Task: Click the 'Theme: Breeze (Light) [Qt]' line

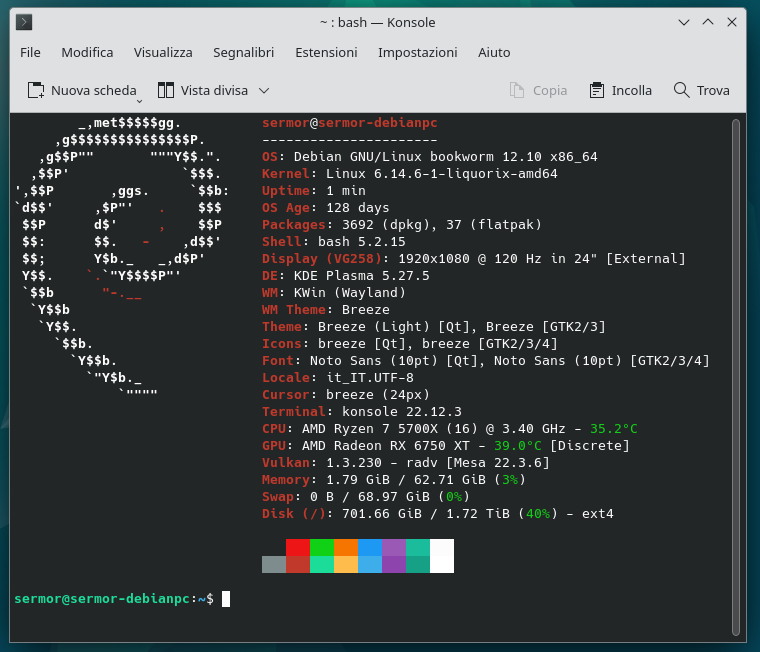Action: coord(433,326)
